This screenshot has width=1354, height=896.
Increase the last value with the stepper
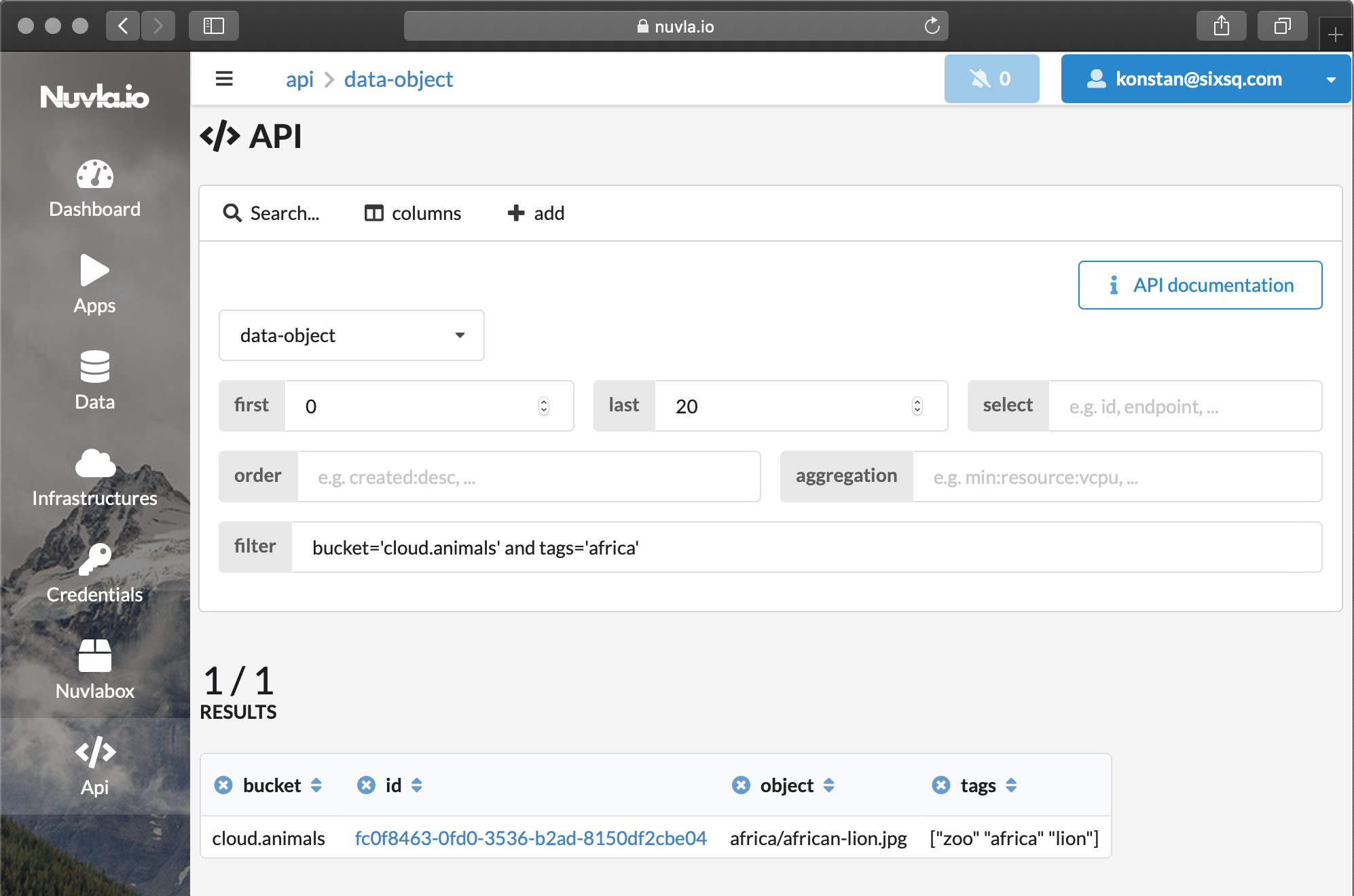(x=917, y=401)
